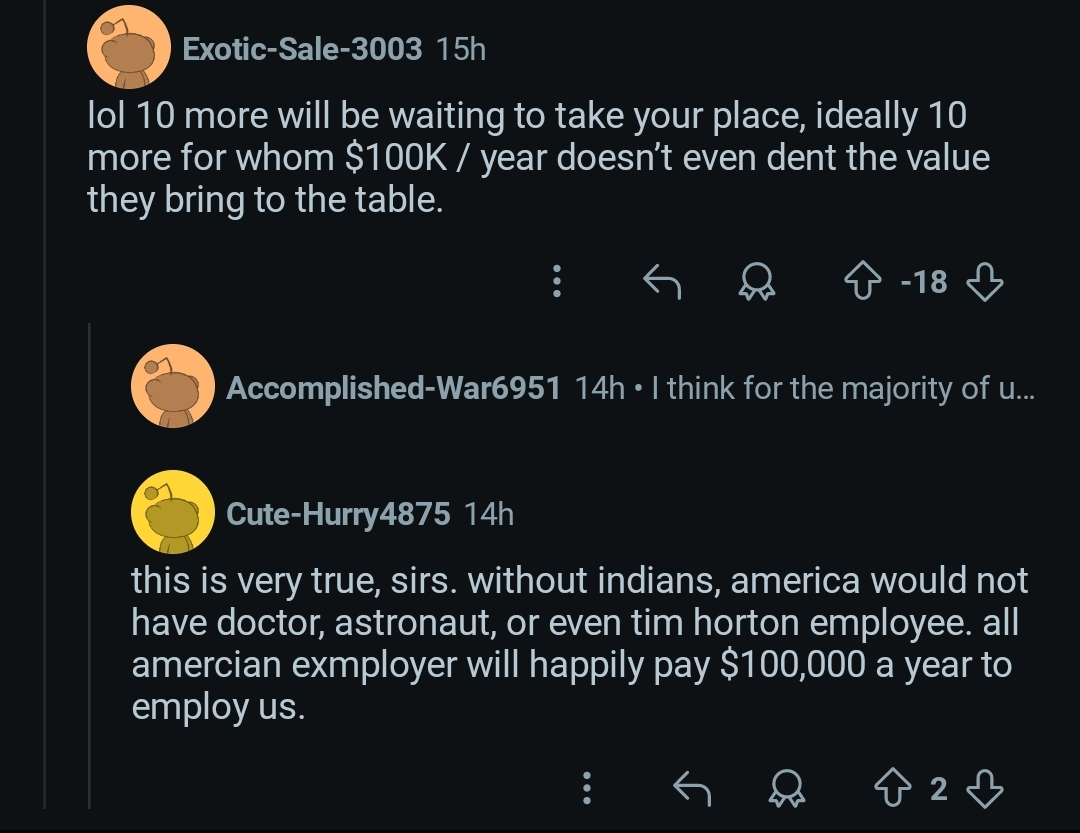Reply to Exotic-Sale-3003's comment
The width and height of the screenshot is (1080, 833).
[x=661, y=283]
